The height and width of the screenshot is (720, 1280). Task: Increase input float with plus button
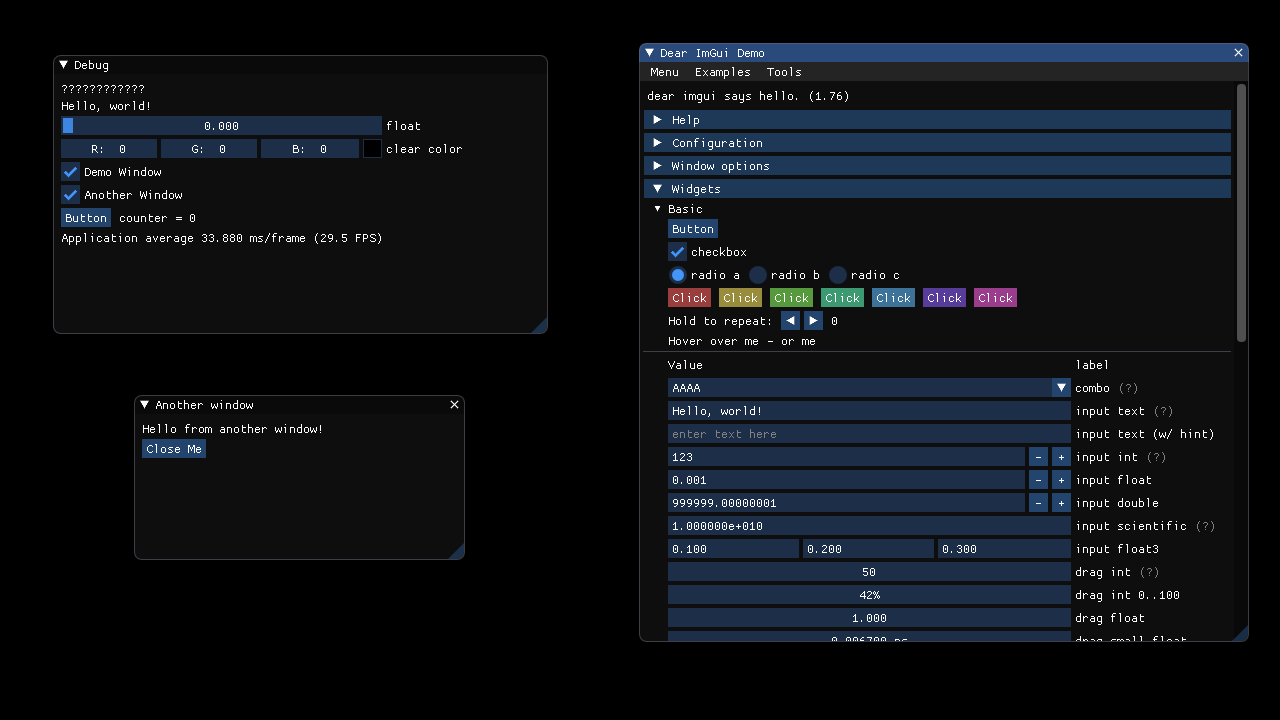[x=1061, y=480]
